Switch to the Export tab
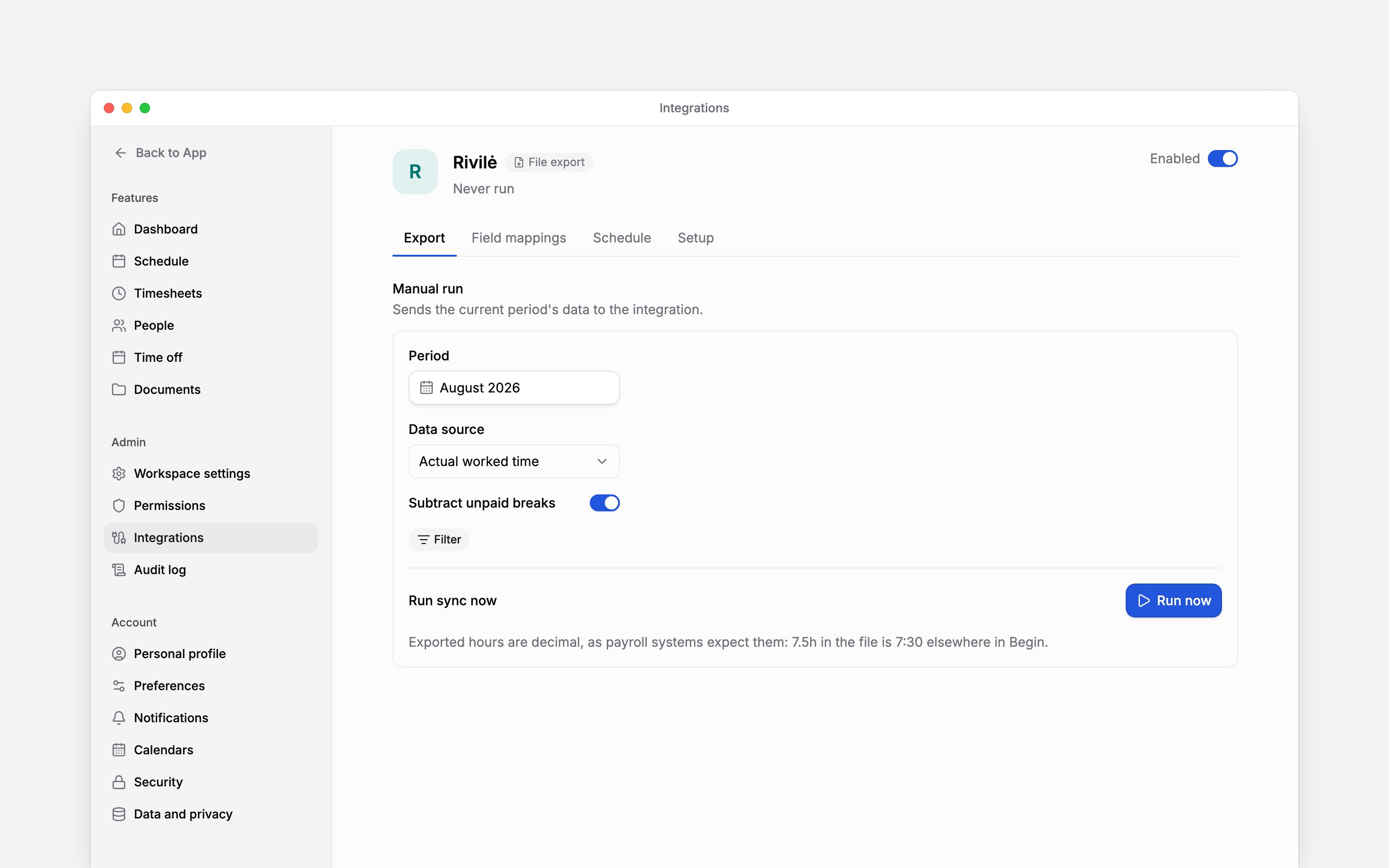Image resolution: width=1389 pixels, height=868 pixels. [x=424, y=238]
